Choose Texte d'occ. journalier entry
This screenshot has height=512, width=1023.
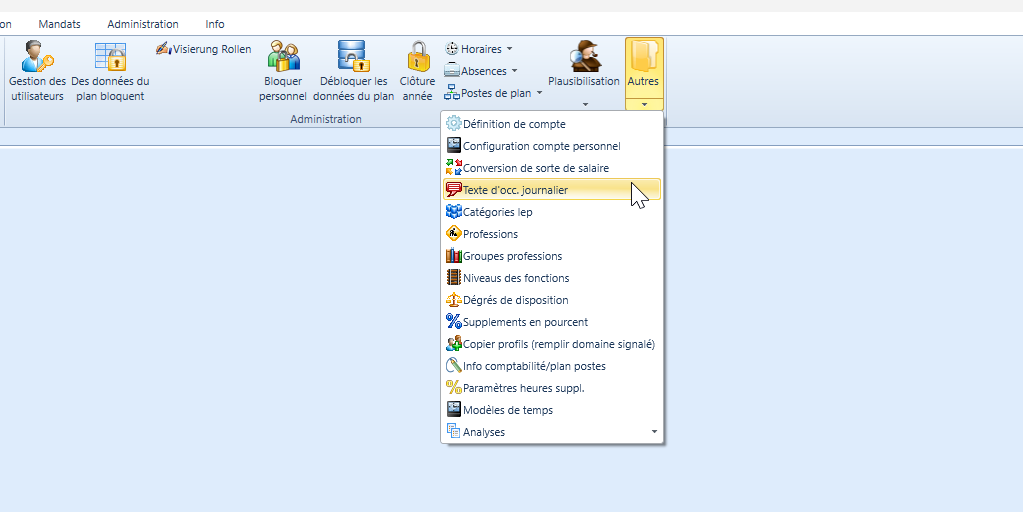coord(515,190)
